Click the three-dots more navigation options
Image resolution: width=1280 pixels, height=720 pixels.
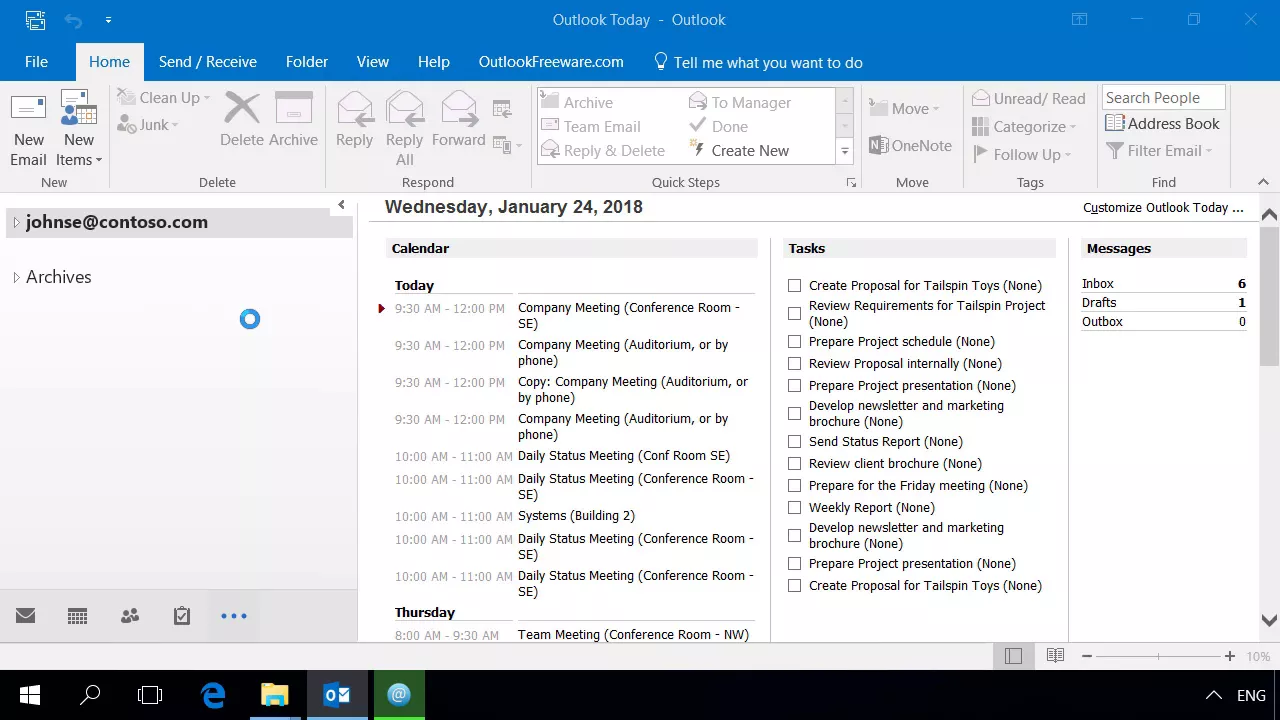(234, 616)
